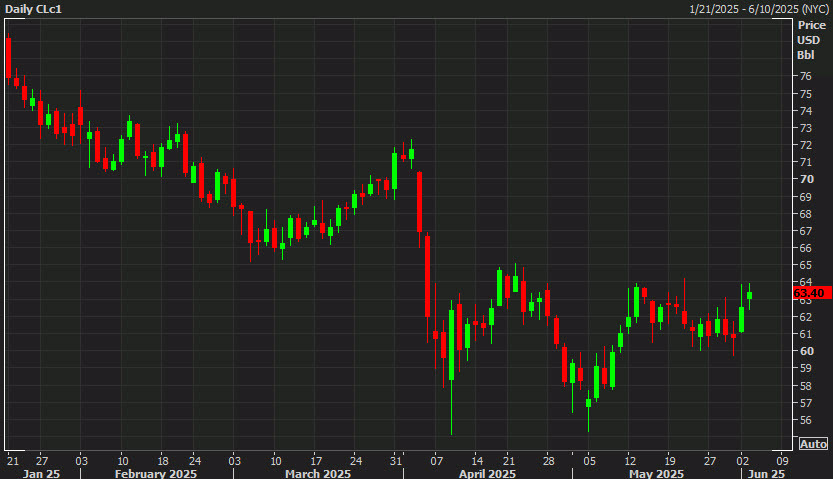Click the last green candlestick near 63.40
This screenshot has height=479, width=833.
point(750,295)
